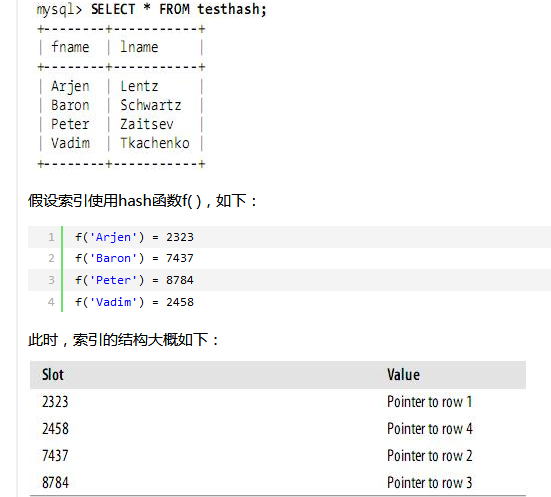This screenshot has height=497, width=551.
Task: Click code line f('Peter') = 8784
Action: pos(134,280)
